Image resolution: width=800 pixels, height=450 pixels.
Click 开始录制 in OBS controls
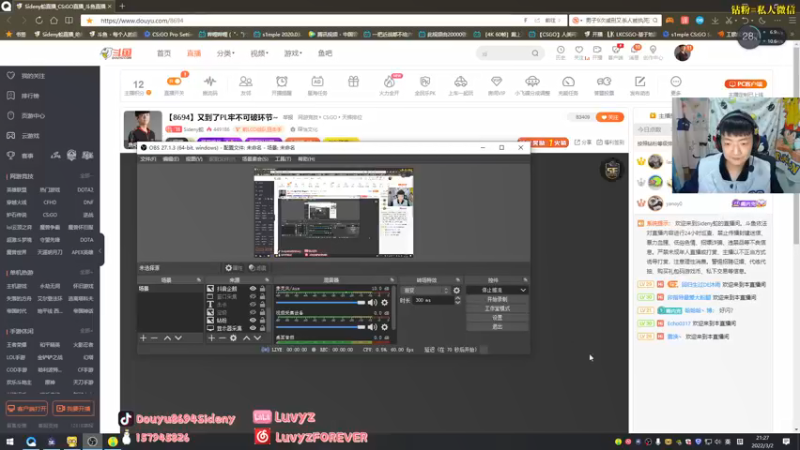(497, 299)
